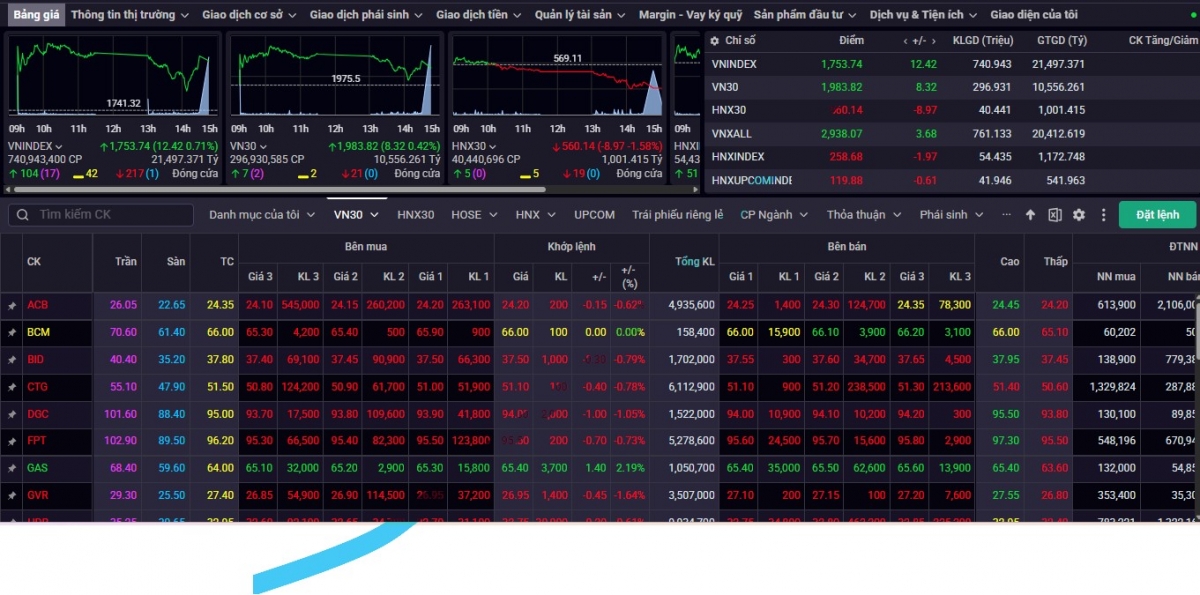Show more tabs via horizontal ellipsis icon
This screenshot has width=1200, height=595.
tap(1006, 215)
